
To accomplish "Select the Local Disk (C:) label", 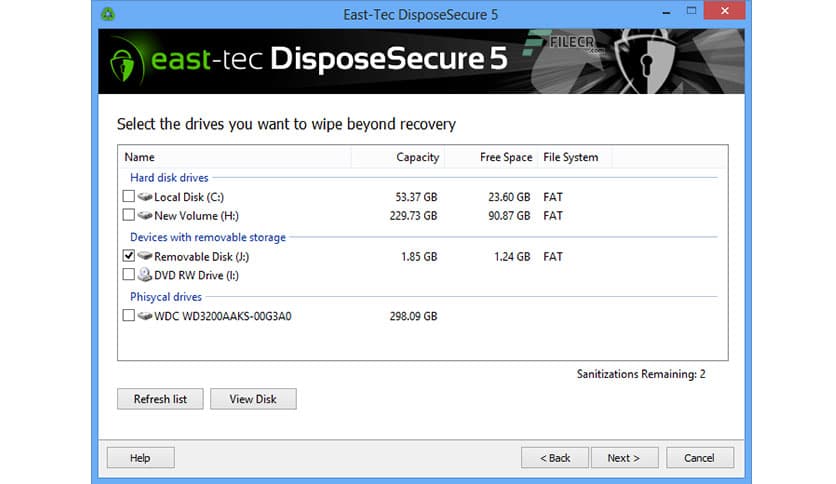I will click(x=189, y=197).
